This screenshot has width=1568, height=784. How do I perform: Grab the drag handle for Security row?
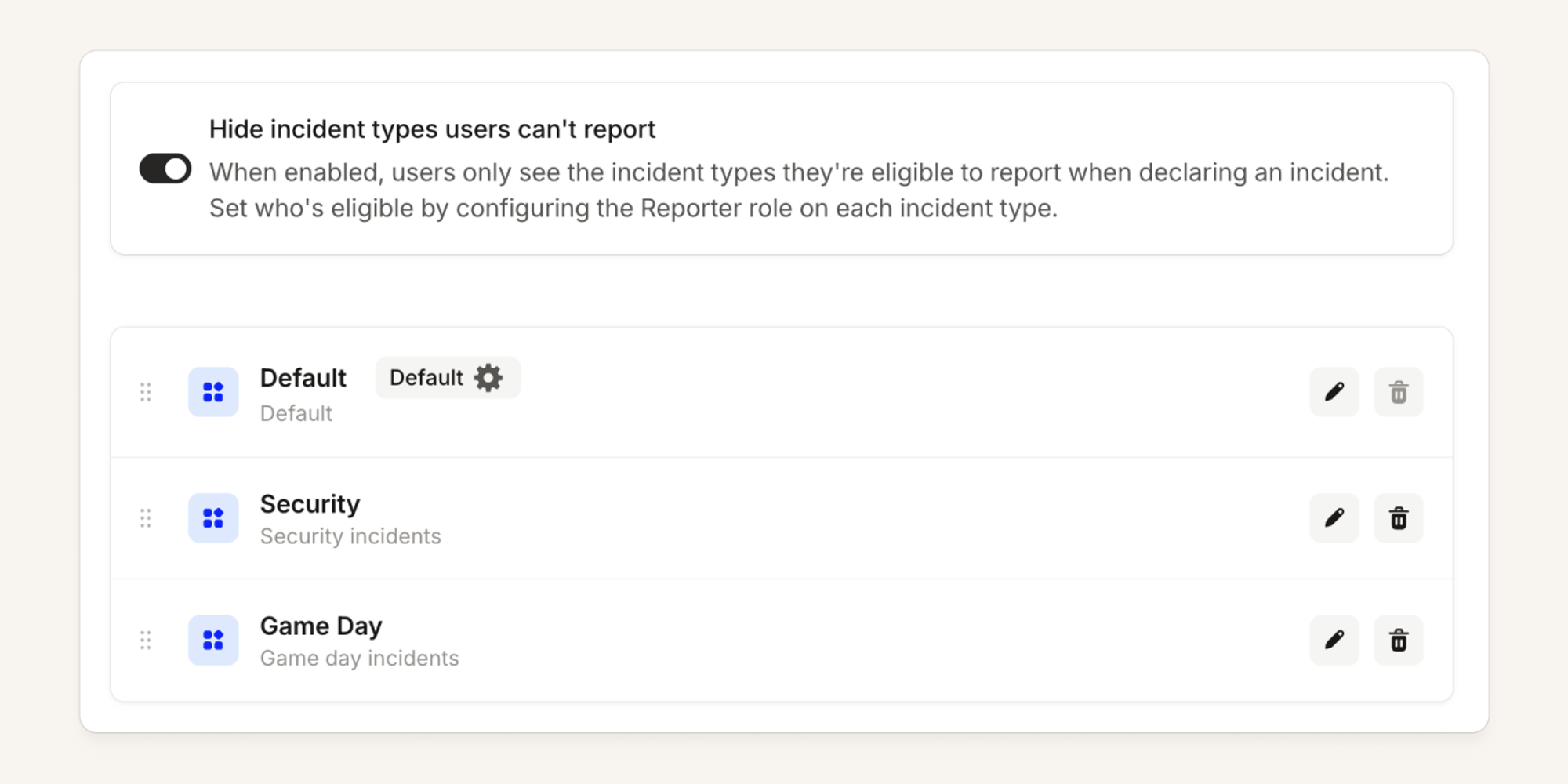coord(146,518)
